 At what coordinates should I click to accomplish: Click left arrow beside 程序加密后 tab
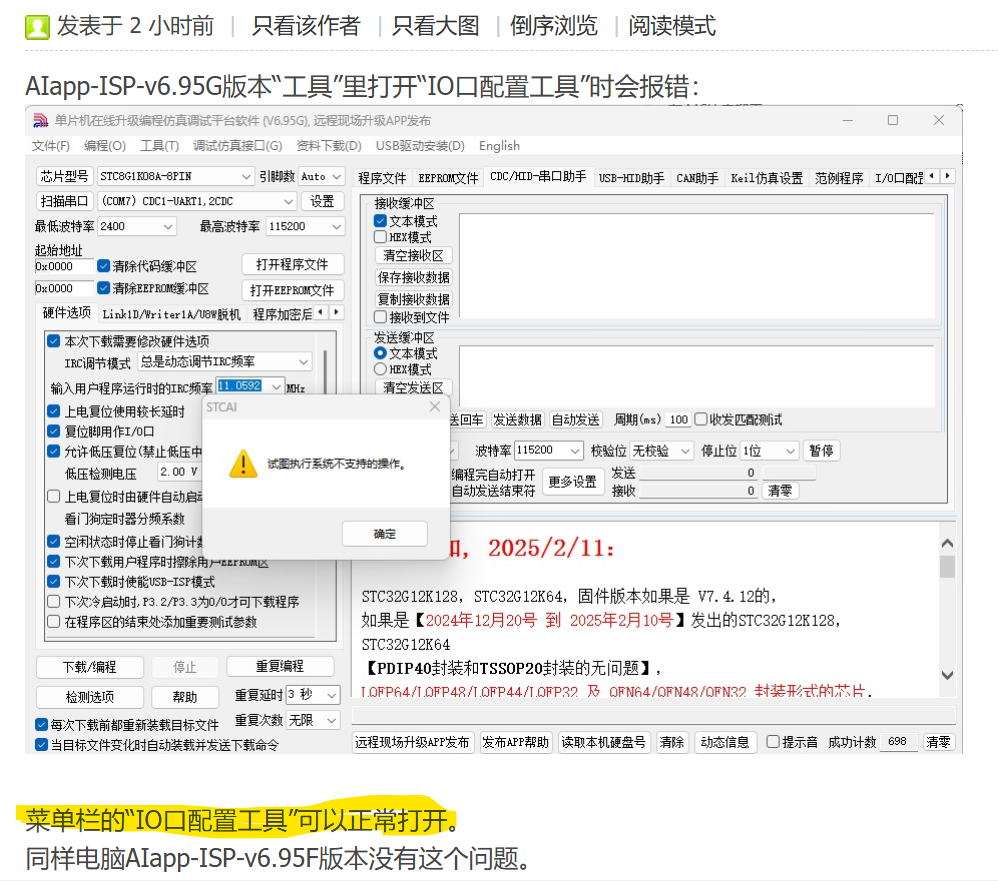pyautogui.click(x=321, y=312)
